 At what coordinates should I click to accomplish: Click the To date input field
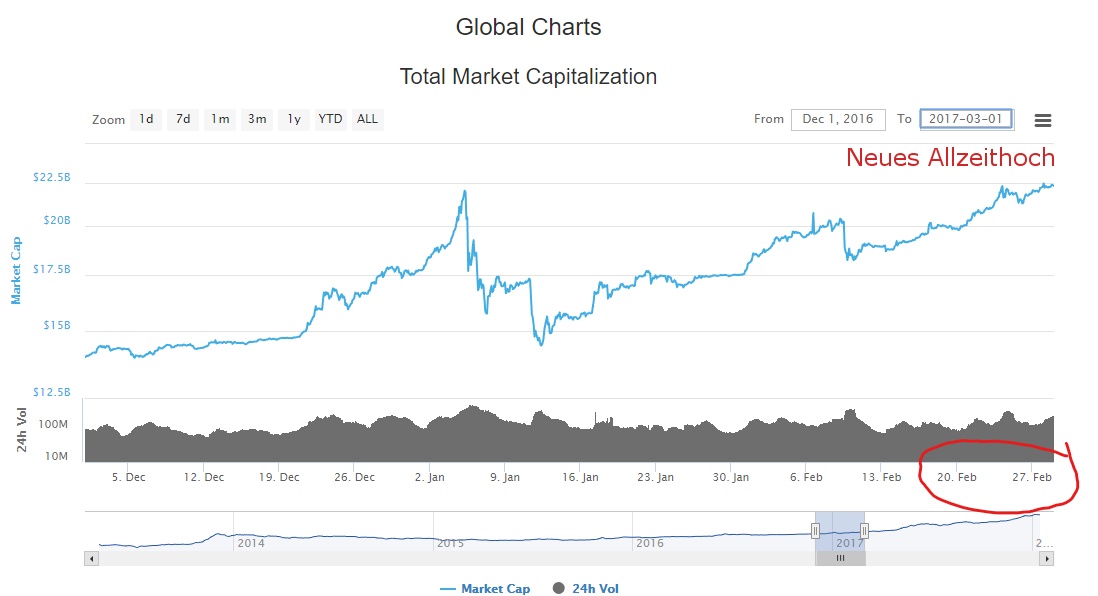tap(966, 119)
